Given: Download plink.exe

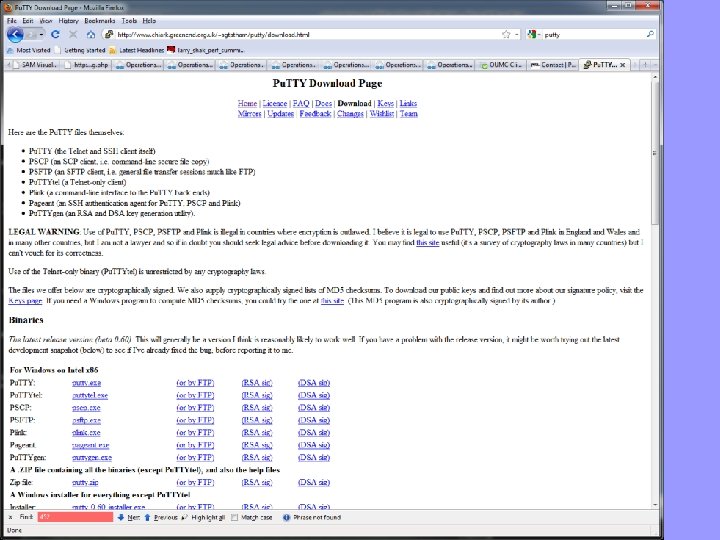Looking at the screenshot, I should click(x=86, y=433).
